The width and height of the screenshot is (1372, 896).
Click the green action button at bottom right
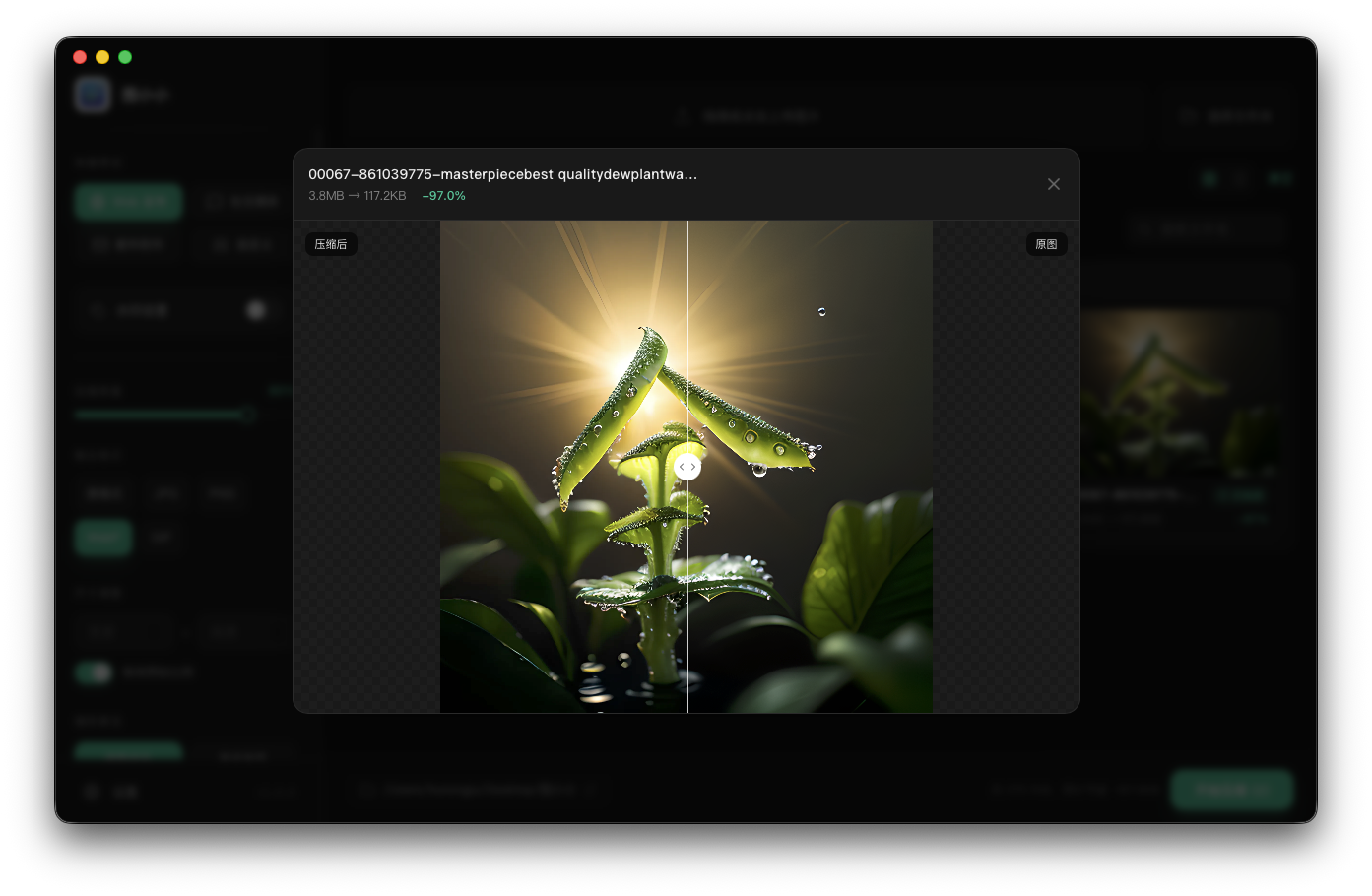pos(1231,790)
